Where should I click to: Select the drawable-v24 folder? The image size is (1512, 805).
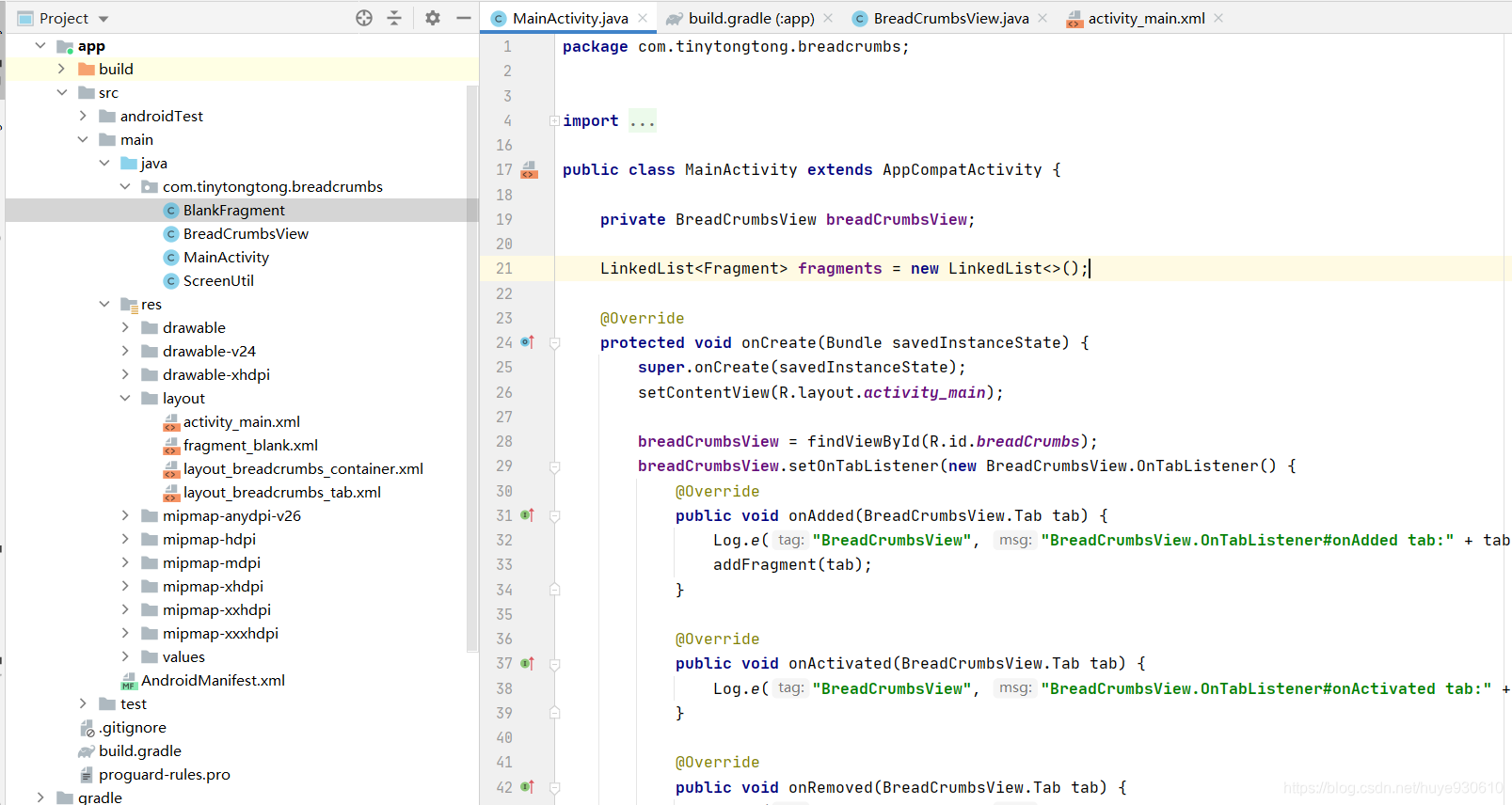pyautogui.click(x=209, y=351)
